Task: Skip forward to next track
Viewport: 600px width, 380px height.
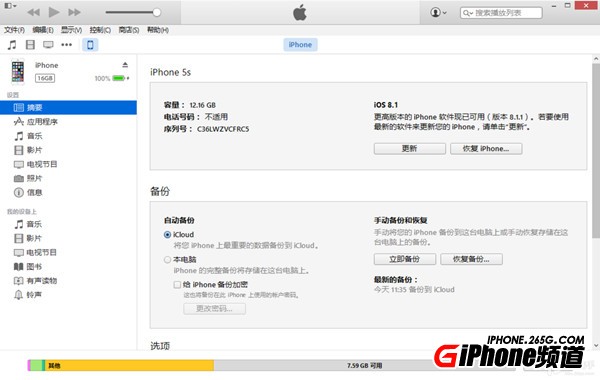Action: tap(74, 12)
